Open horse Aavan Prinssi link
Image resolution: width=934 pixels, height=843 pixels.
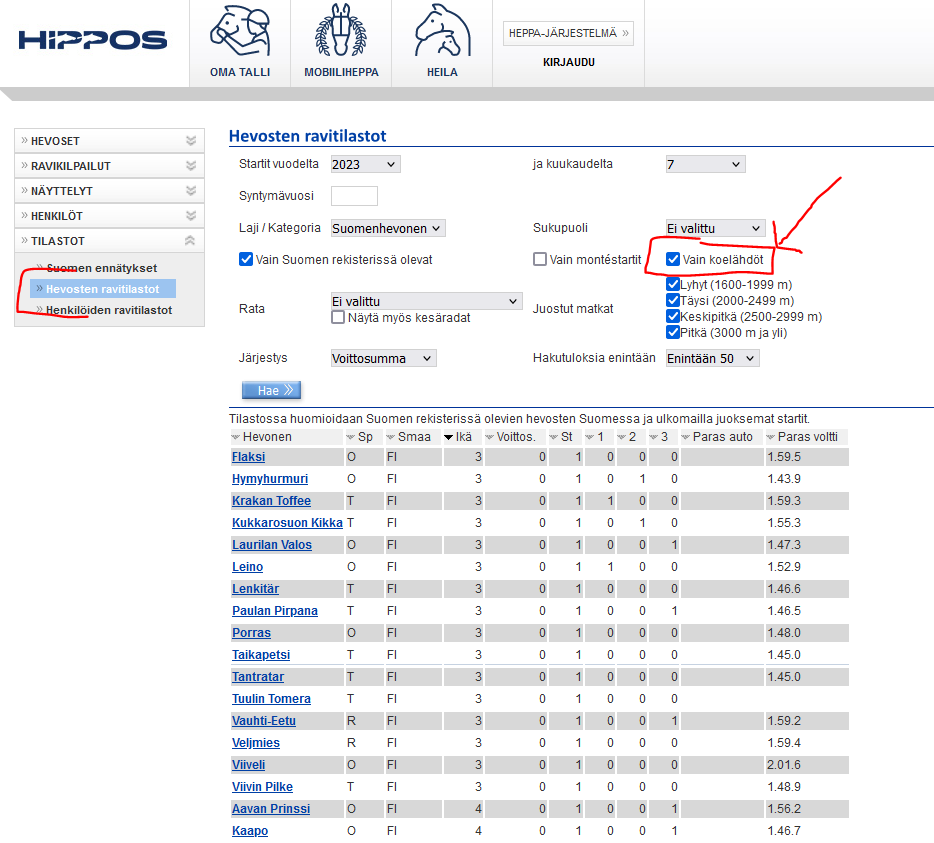[271, 809]
